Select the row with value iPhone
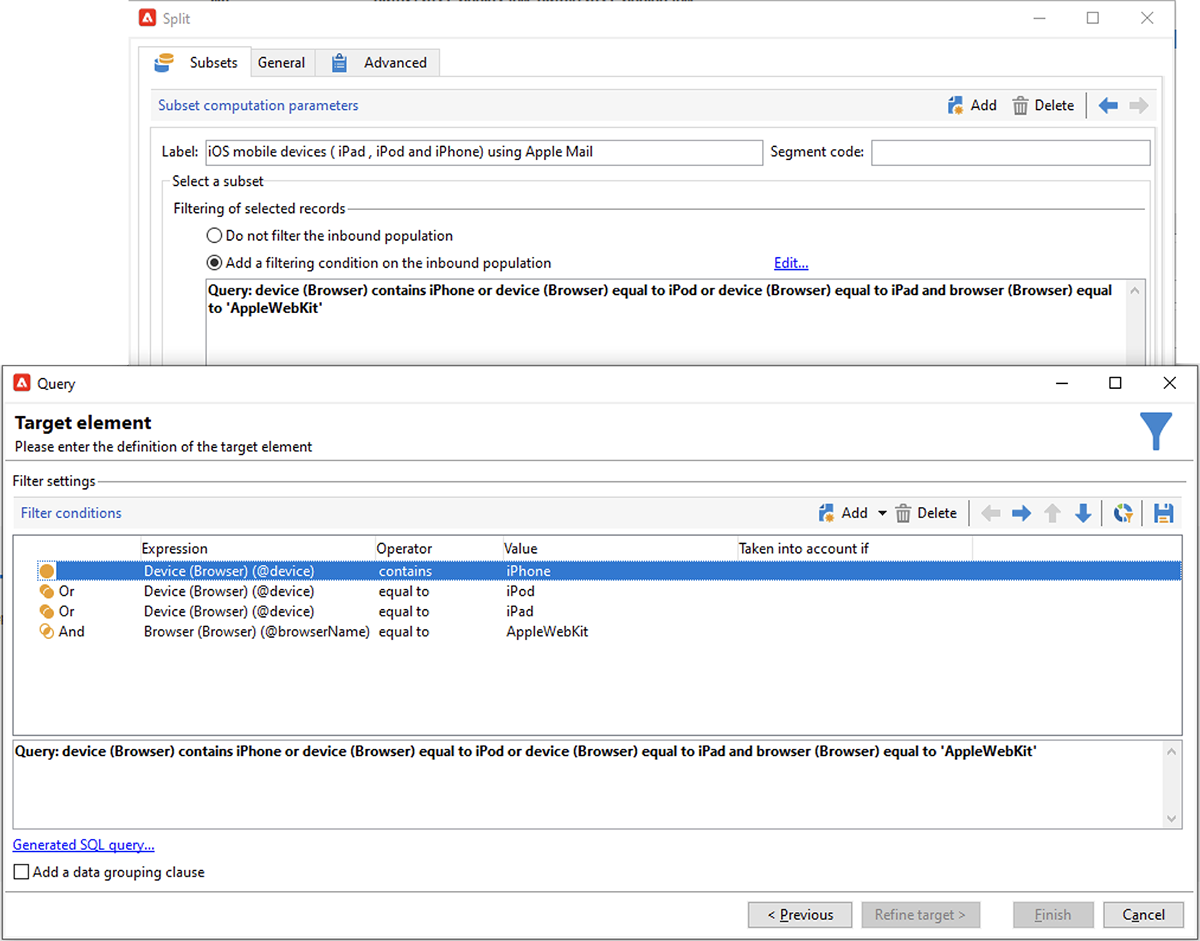 coord(599,571)
